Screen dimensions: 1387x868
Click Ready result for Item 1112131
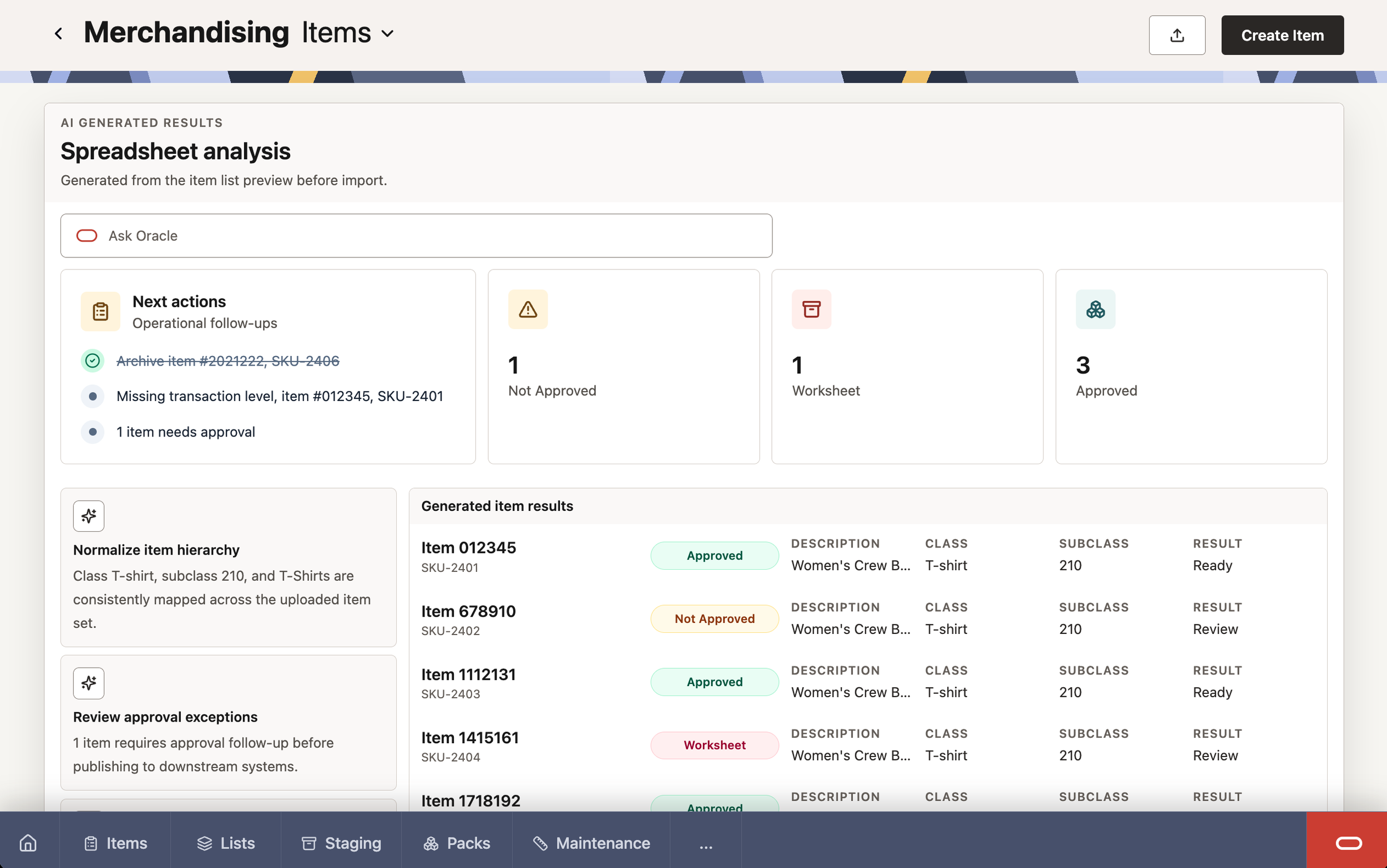tap(1212, 692)
